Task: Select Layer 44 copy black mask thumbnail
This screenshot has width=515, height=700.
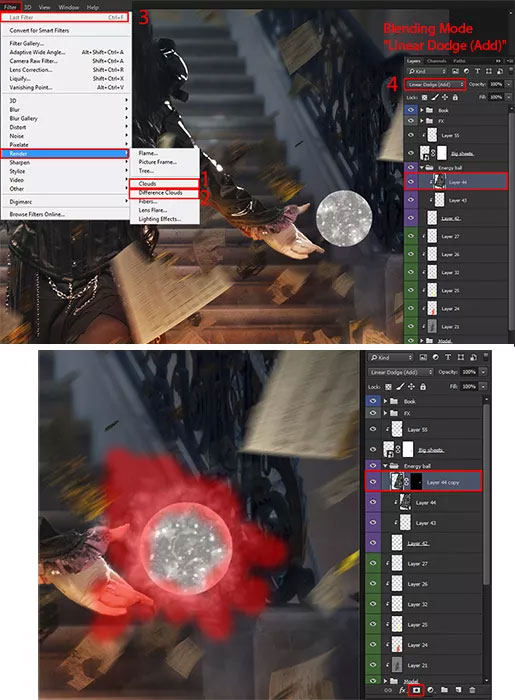Action: click(x=416, y=482)
